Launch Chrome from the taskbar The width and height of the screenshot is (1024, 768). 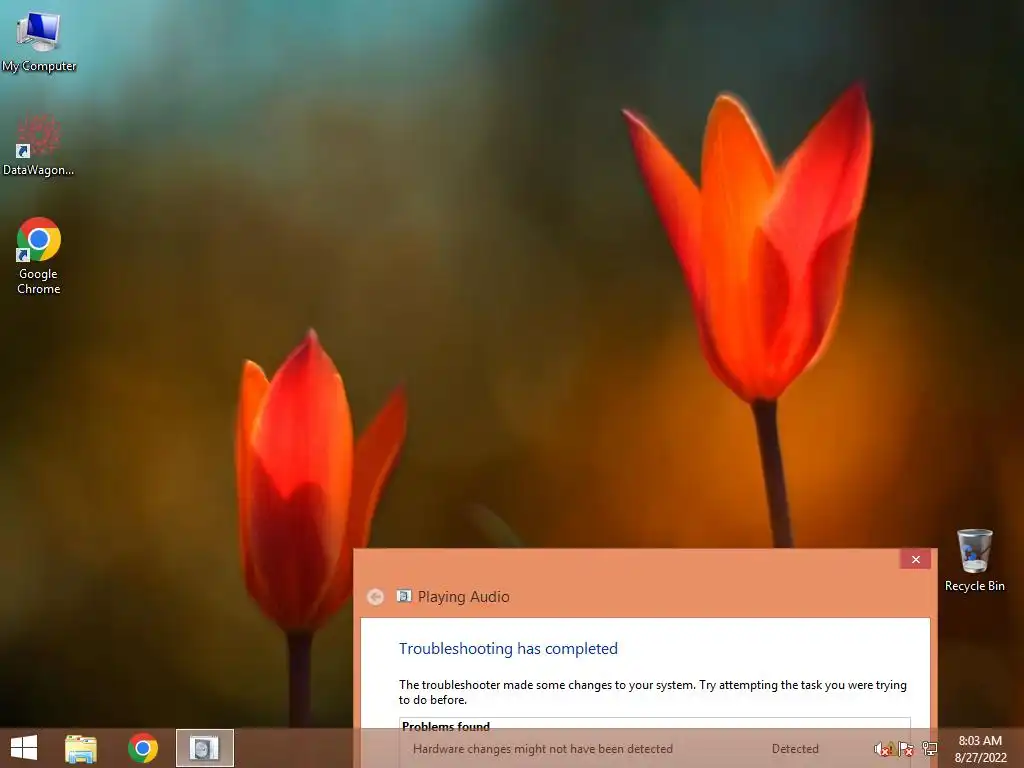point(143,748)
